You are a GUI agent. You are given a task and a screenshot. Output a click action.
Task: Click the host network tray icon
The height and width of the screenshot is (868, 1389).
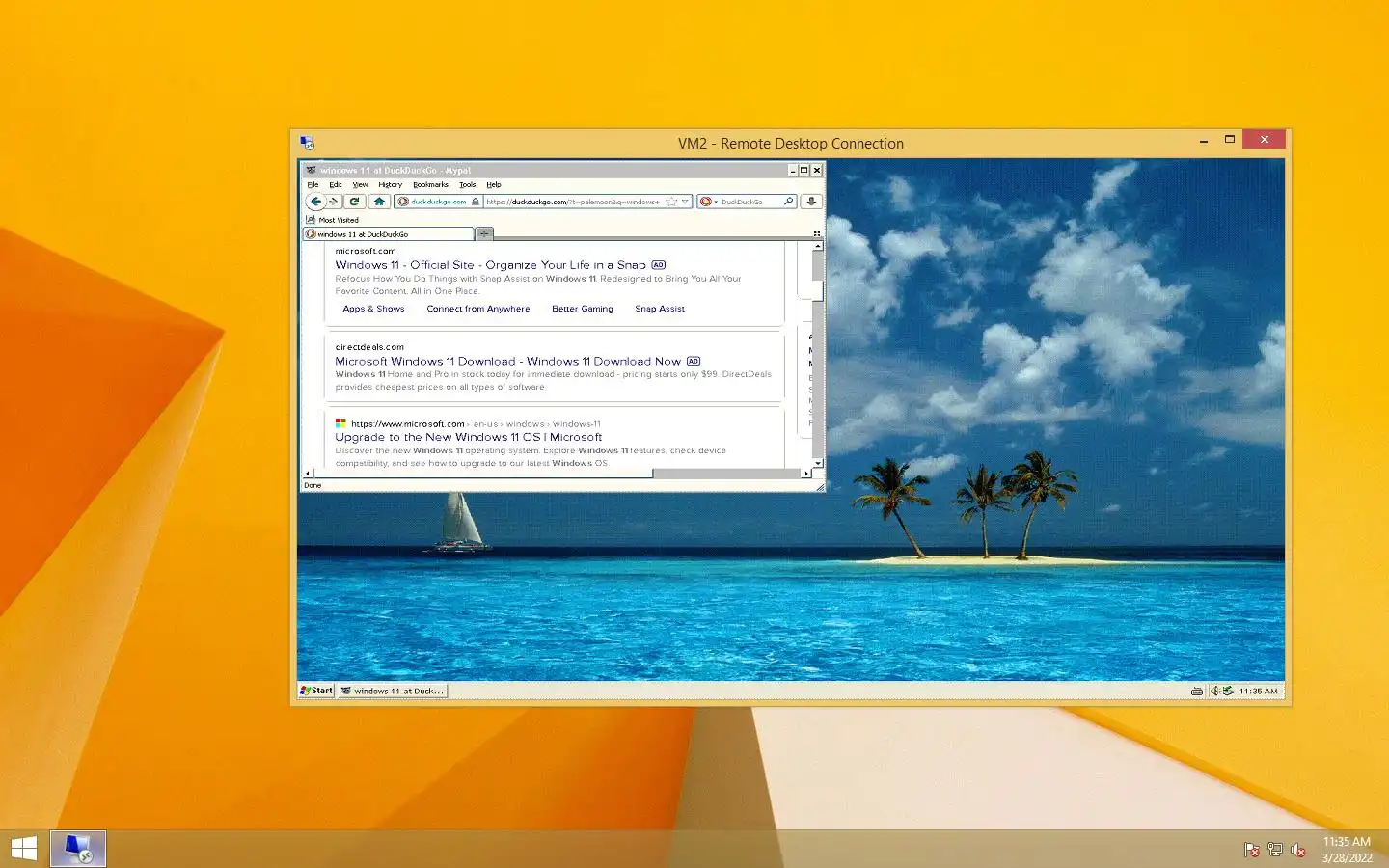click(1274, 850)
